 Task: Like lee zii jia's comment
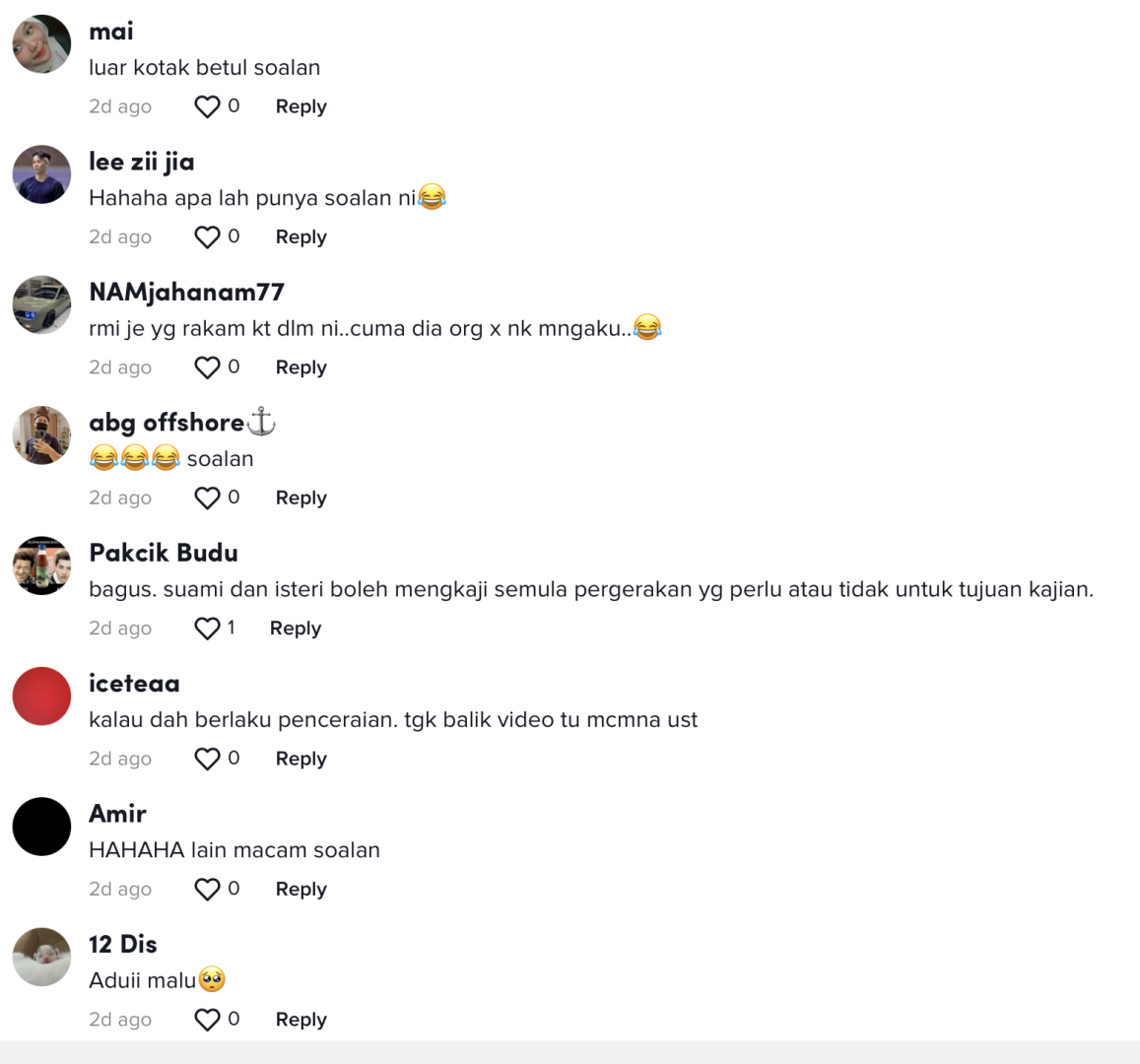207,237
